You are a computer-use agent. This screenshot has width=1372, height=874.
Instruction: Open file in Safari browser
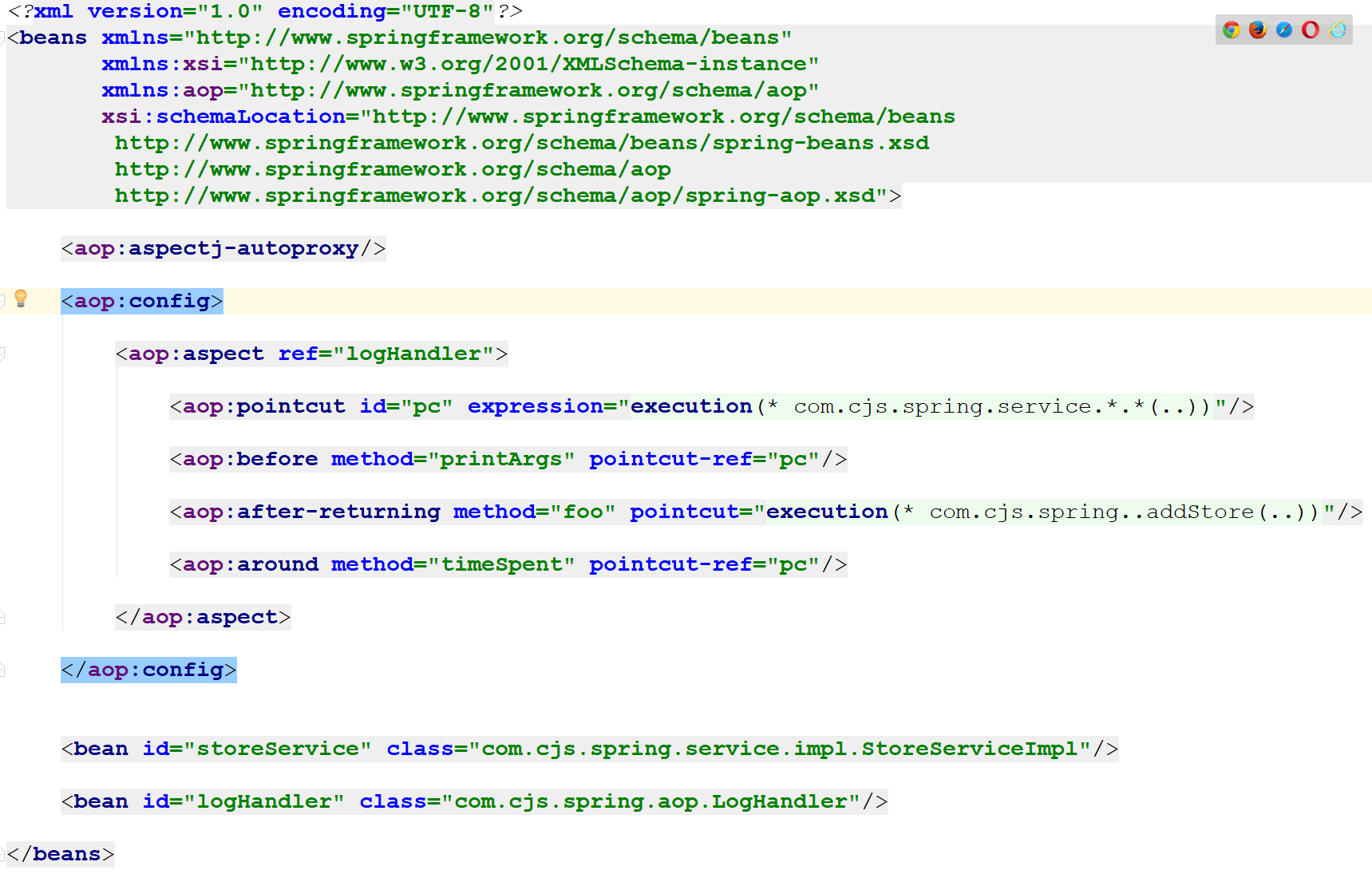[x=1284, y=30]
